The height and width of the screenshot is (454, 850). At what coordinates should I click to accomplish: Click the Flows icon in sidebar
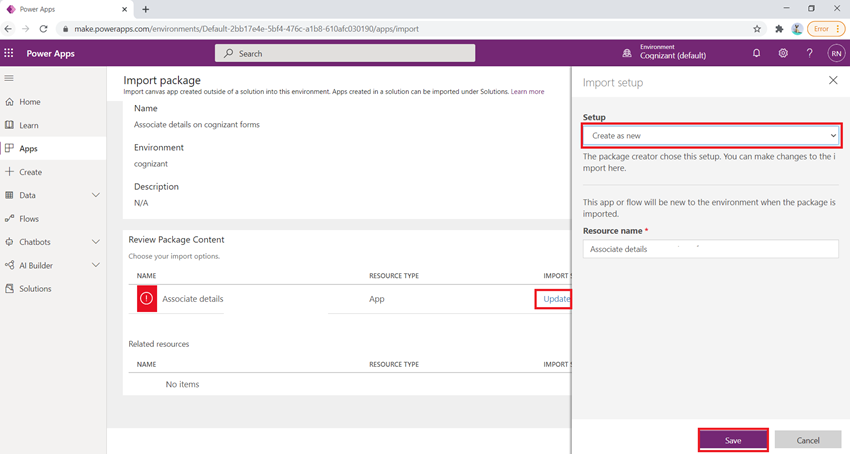pos(9,219)
